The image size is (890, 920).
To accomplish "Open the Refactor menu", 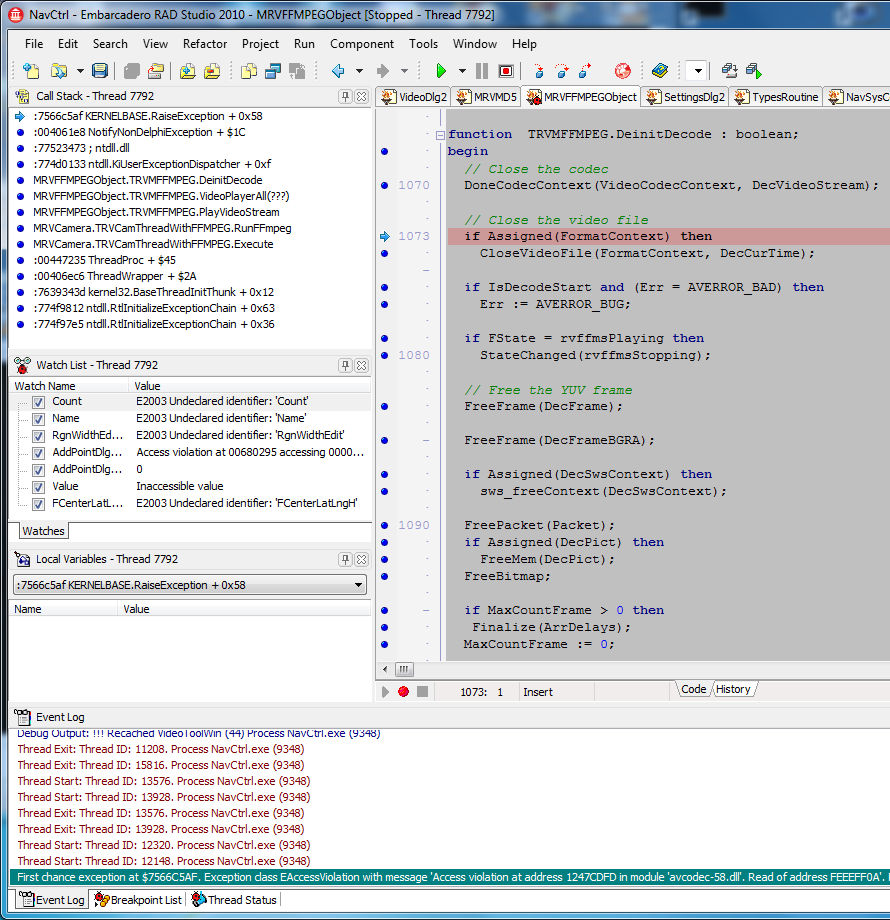I will pos(205,44).
